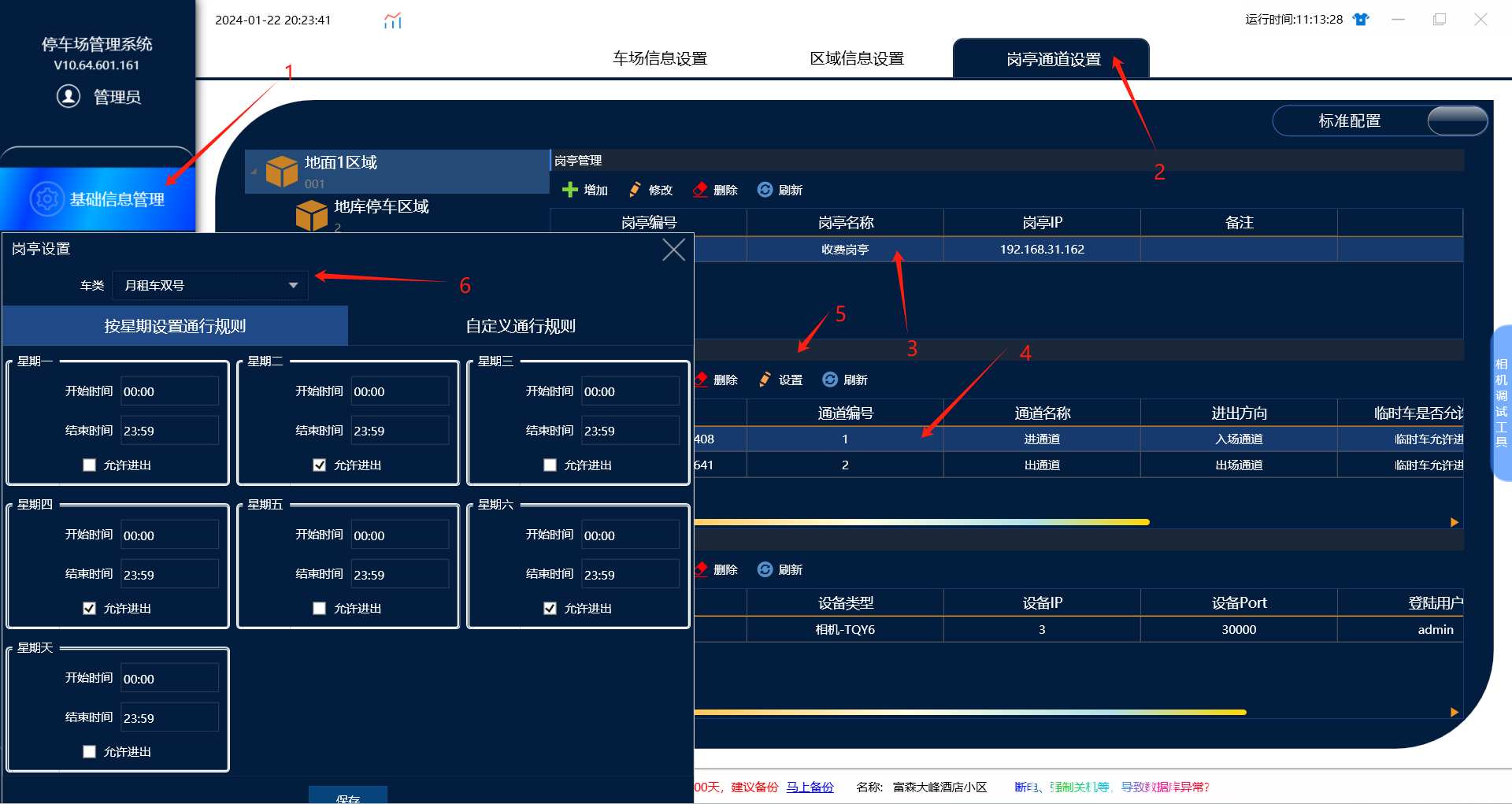Uncheck Thursday's 允许进出 checkbox

(89, 609)
